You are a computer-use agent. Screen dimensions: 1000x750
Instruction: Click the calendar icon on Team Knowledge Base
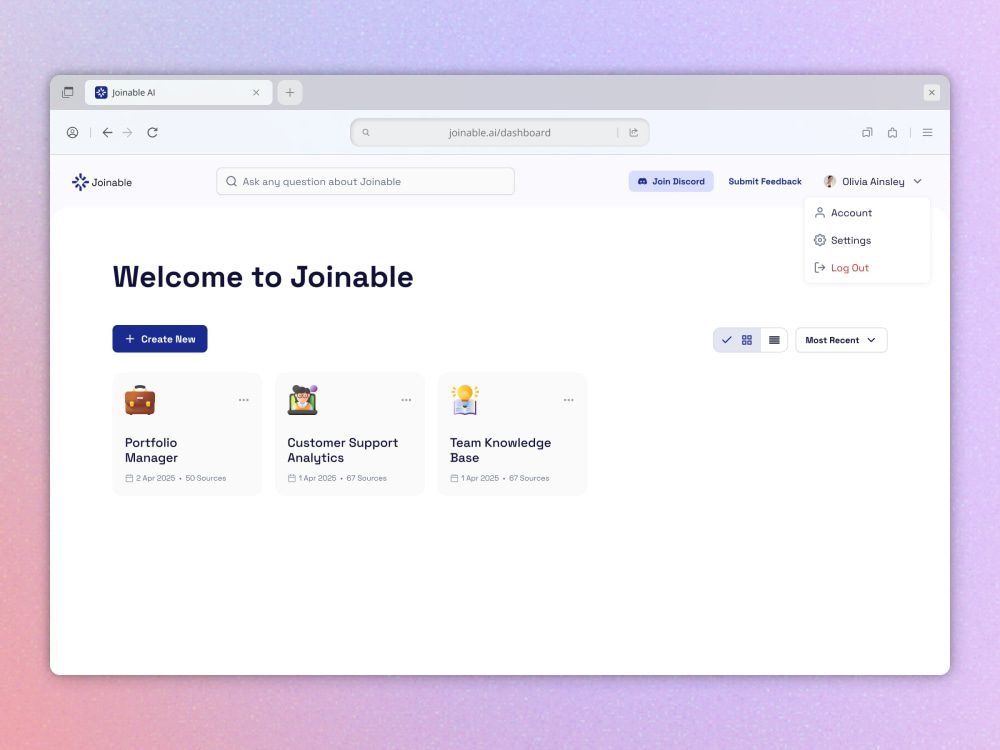454,478
